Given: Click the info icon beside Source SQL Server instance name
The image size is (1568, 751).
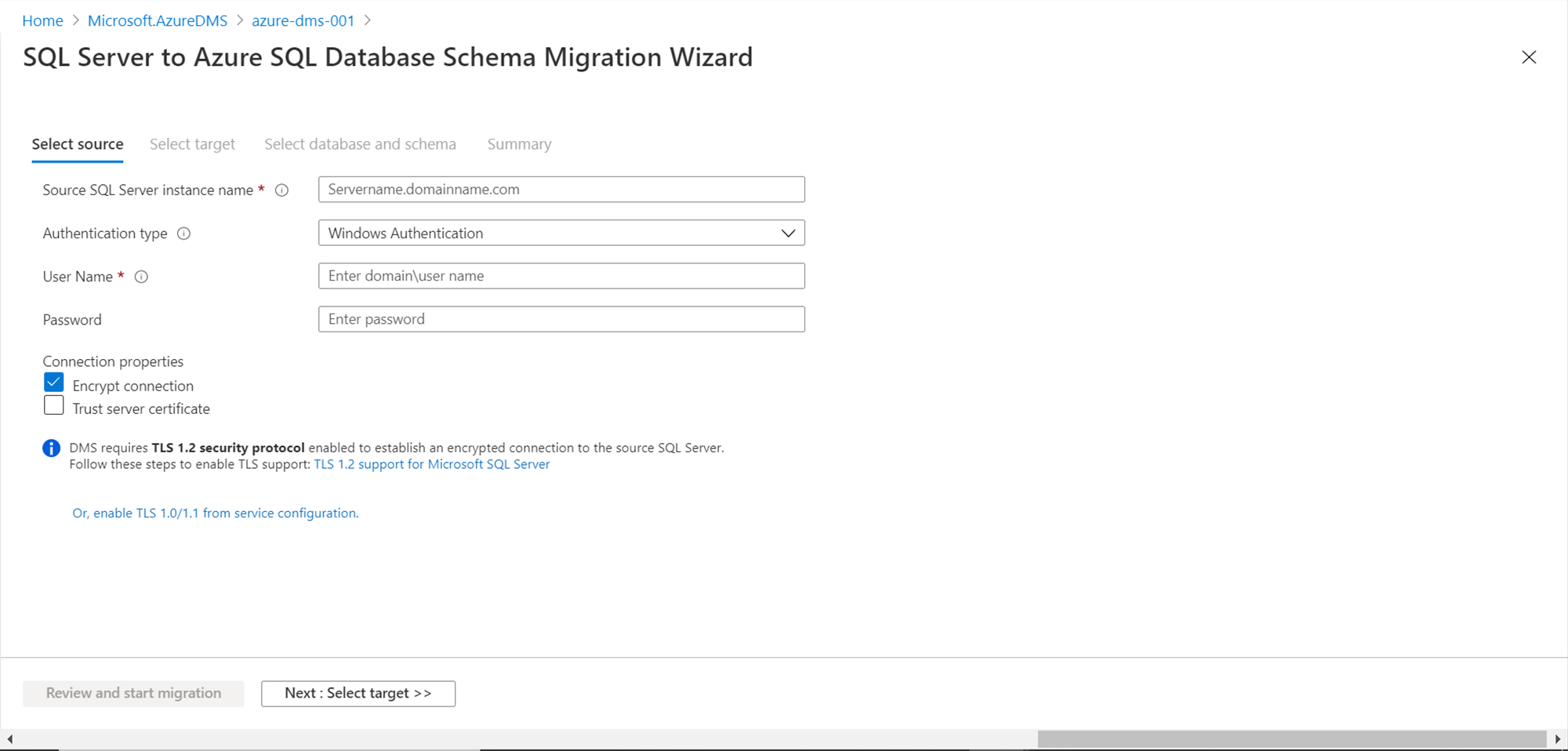Looking at the screenshot, I should click(x=281, y=190).
